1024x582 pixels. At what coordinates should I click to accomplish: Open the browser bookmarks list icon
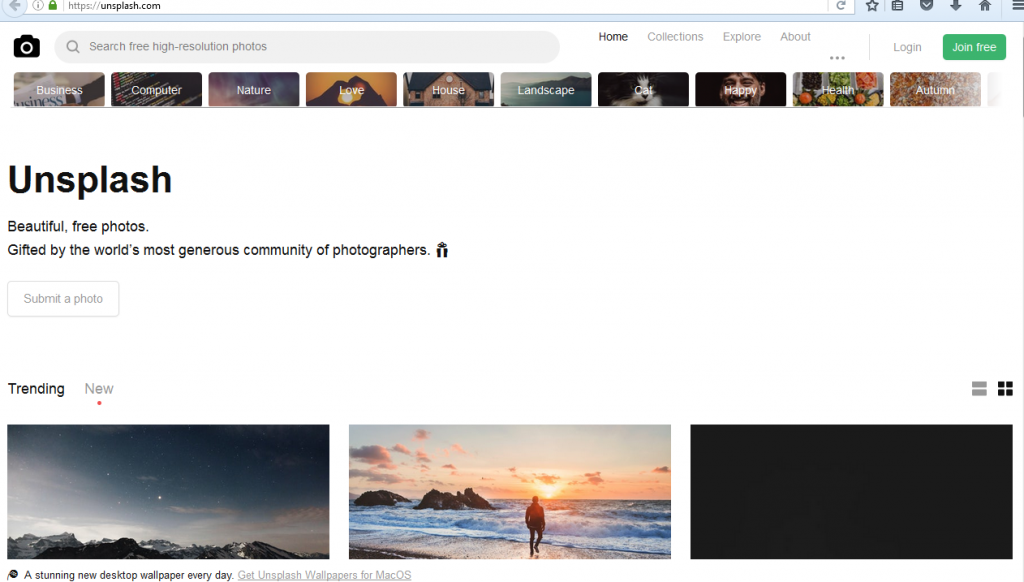(898, 6)
